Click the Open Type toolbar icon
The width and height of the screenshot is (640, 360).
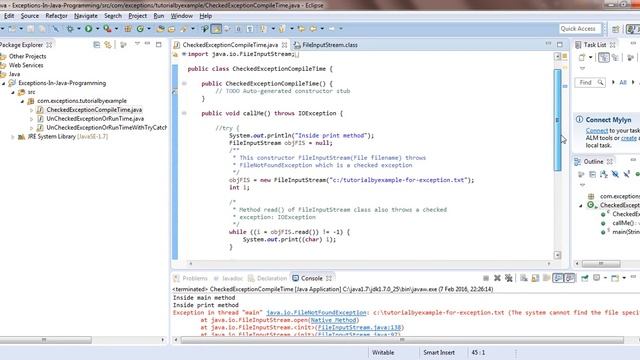point(160,29)
